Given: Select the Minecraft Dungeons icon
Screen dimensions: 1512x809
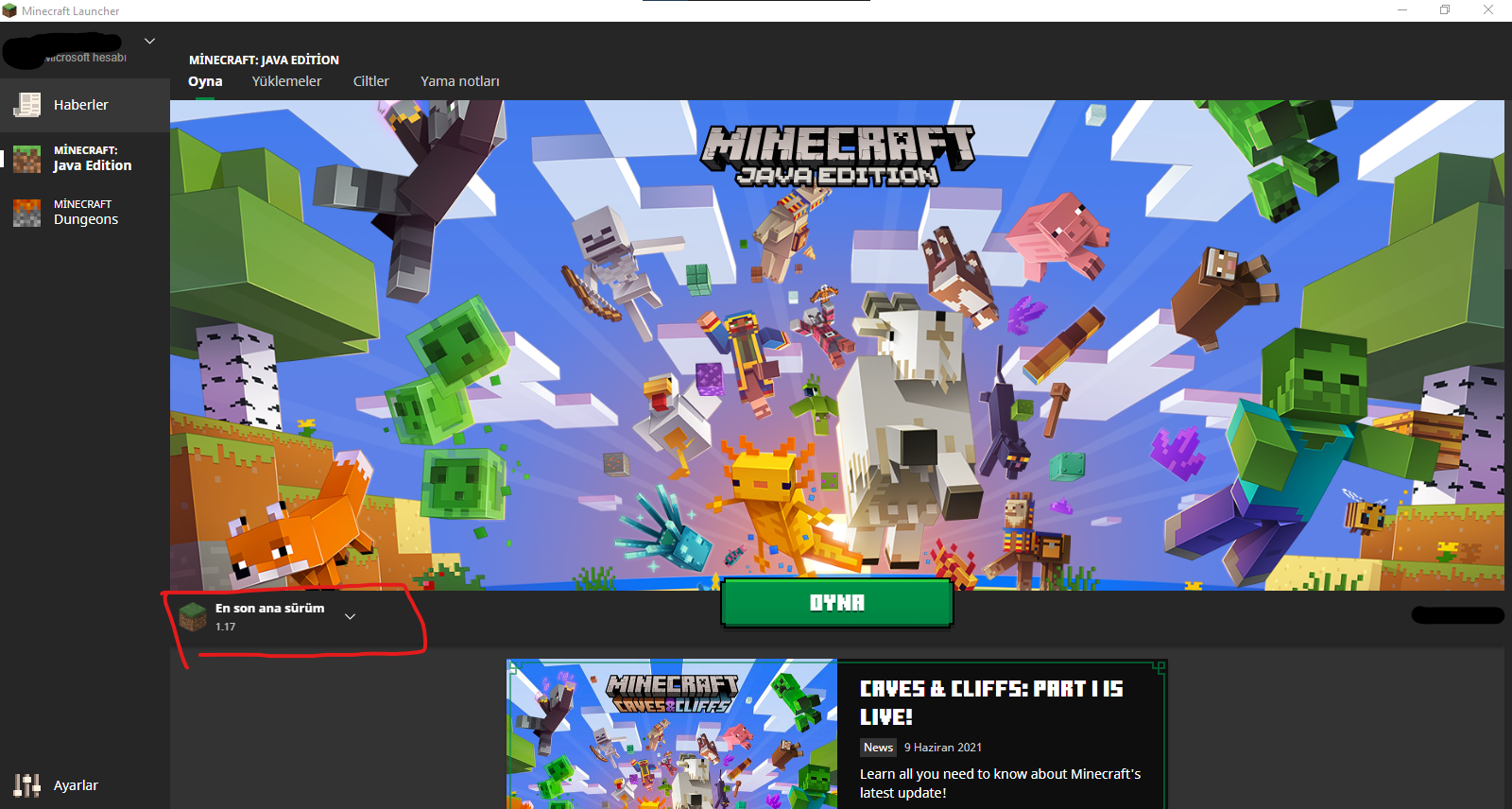Looking at the screenshot, I should [x=26, y=213].
